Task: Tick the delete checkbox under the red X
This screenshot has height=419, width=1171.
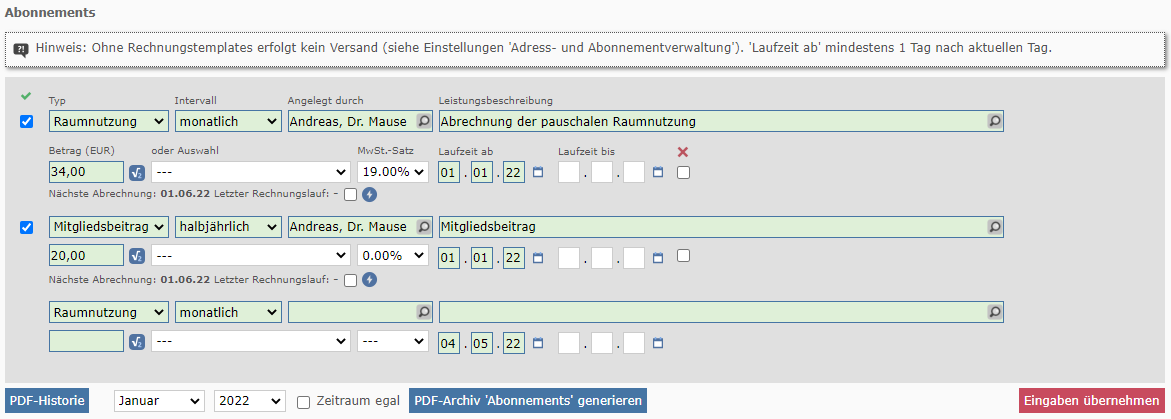Action: click(x=683, y=172)
